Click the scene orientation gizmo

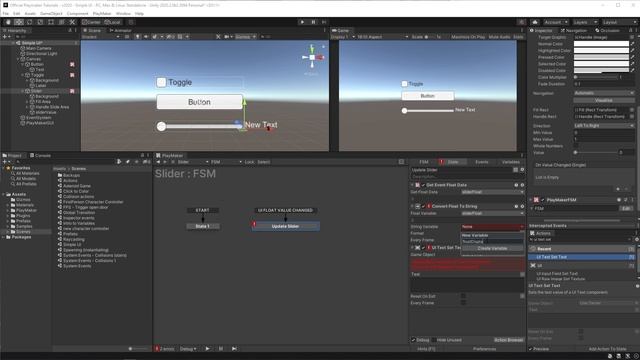tap(312, 58)
